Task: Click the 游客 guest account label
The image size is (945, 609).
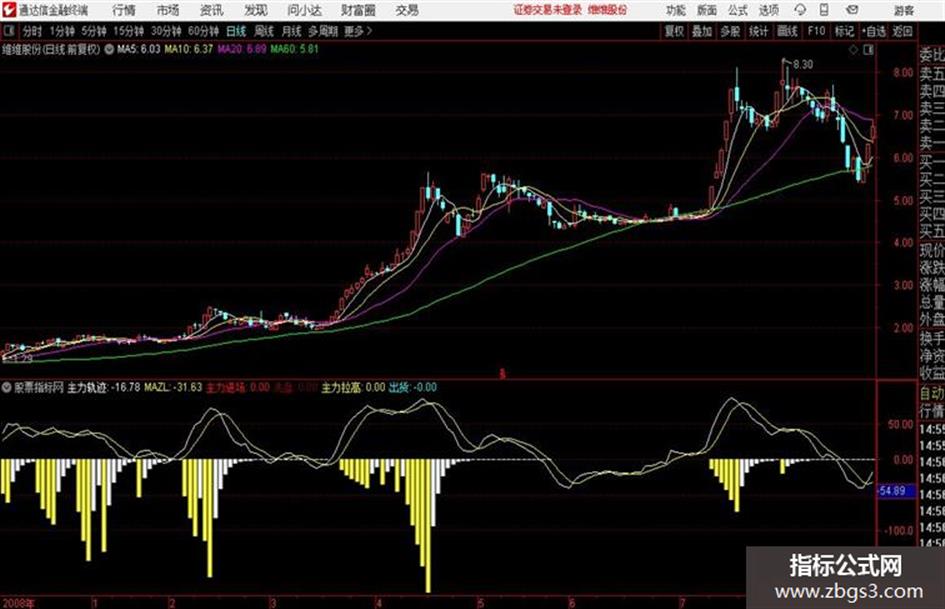Action: (903, 10)
